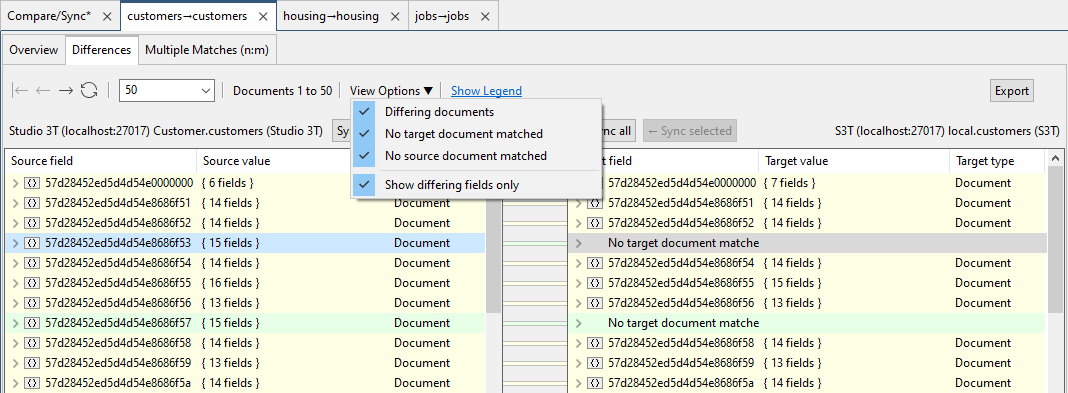
Task: Go to previous page arrow icon
Action: tap(43, 91)
